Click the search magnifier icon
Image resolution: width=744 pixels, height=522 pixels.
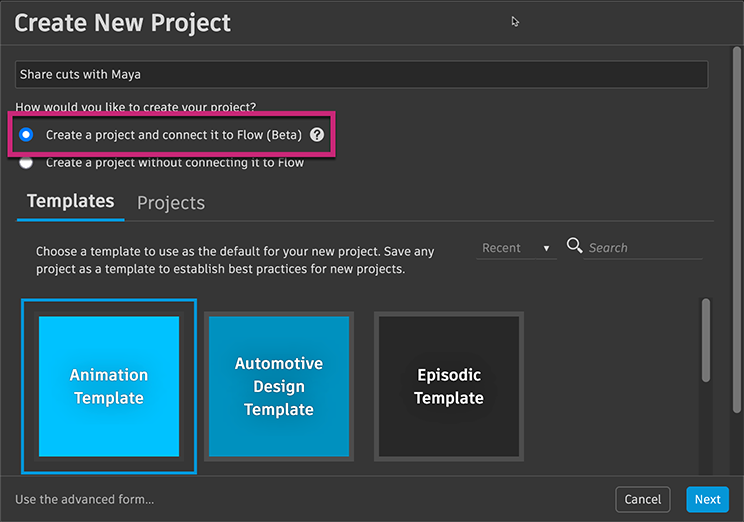574,246
